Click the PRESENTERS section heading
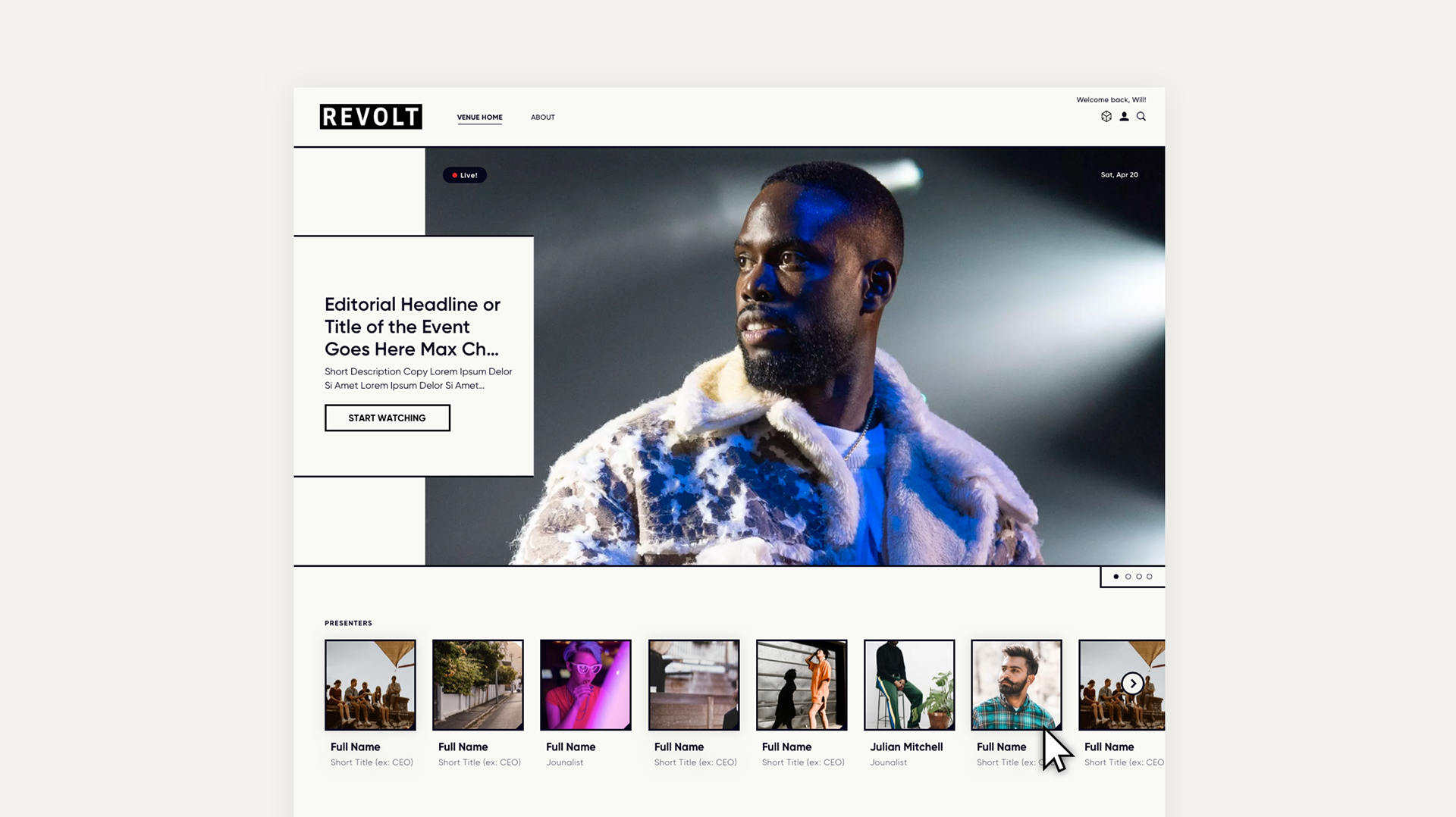The height and width of the screenshot is (817, 1456). [348, 623]
